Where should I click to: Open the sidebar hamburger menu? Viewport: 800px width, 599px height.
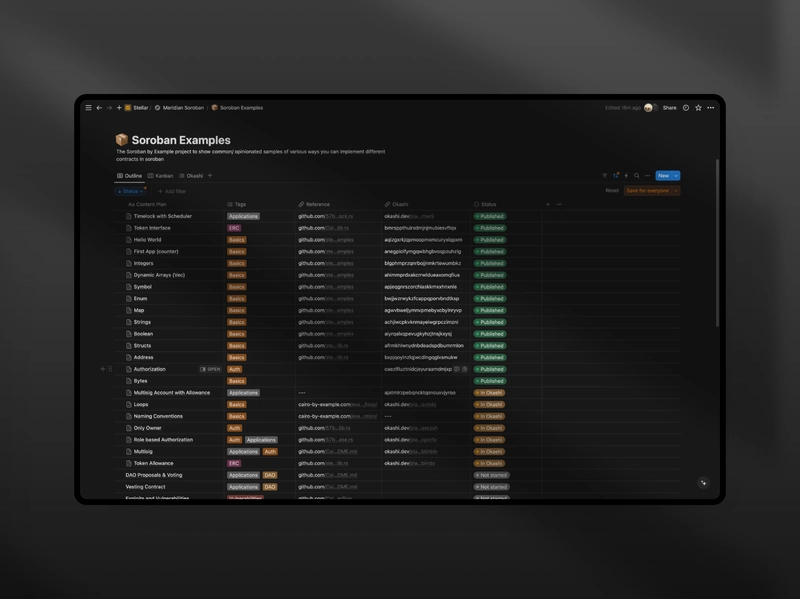click(x=88, y=108)
